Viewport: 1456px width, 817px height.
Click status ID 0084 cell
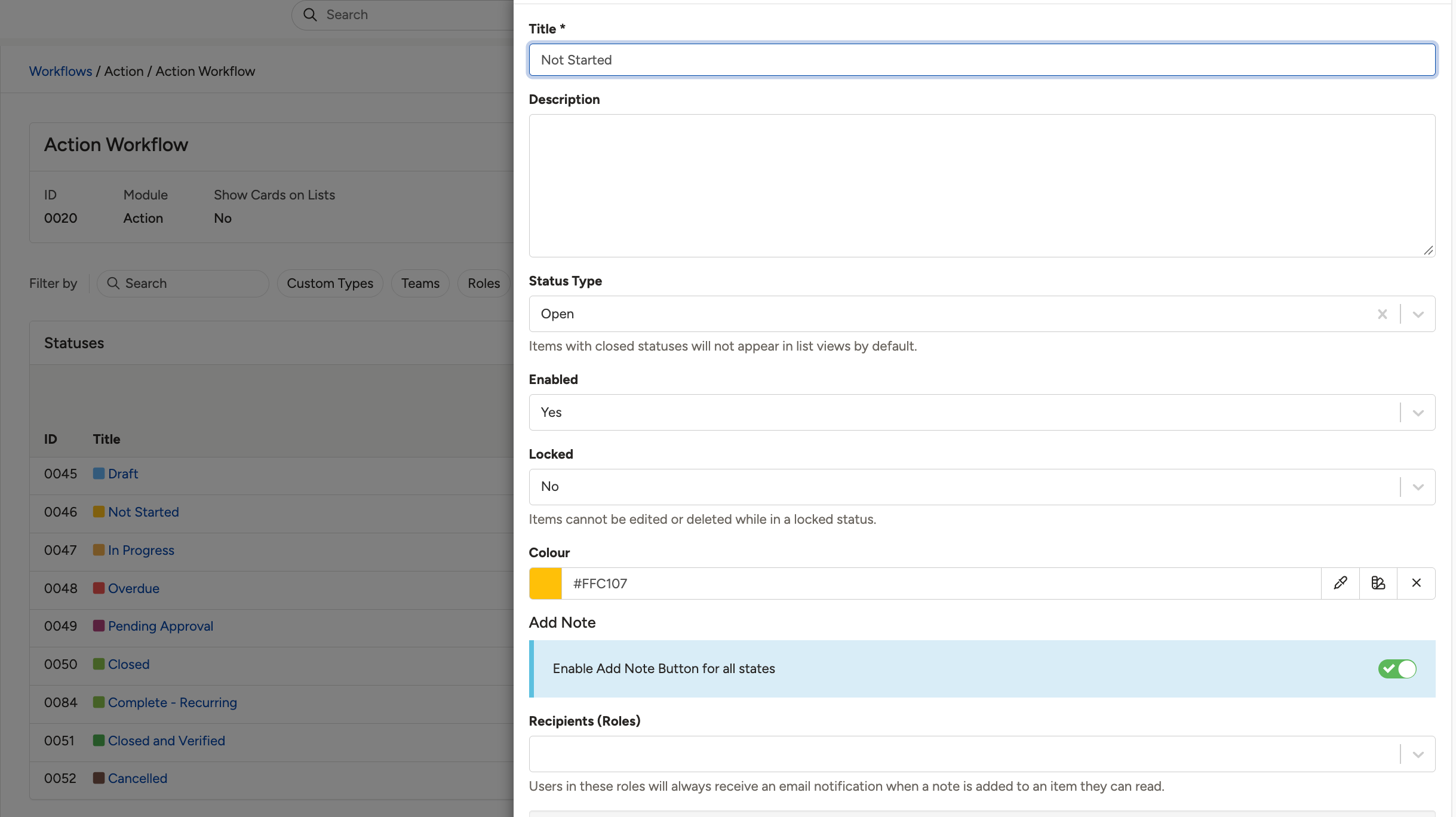click(60, 702)
